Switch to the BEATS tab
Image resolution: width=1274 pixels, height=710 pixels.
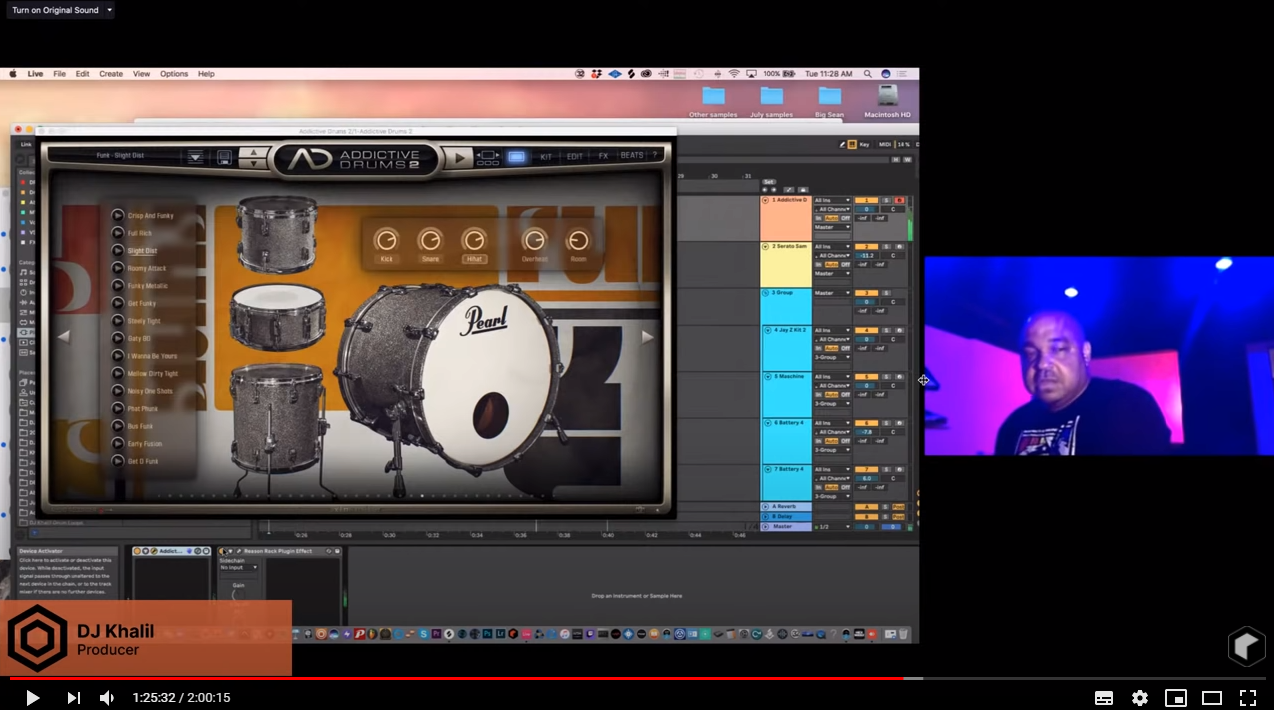point(632,156)
